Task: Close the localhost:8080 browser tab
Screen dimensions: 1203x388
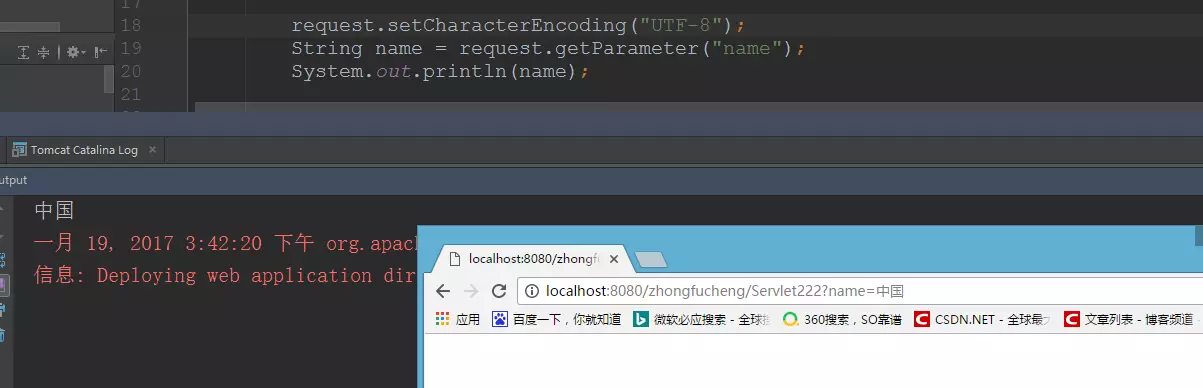Action: 614,259
